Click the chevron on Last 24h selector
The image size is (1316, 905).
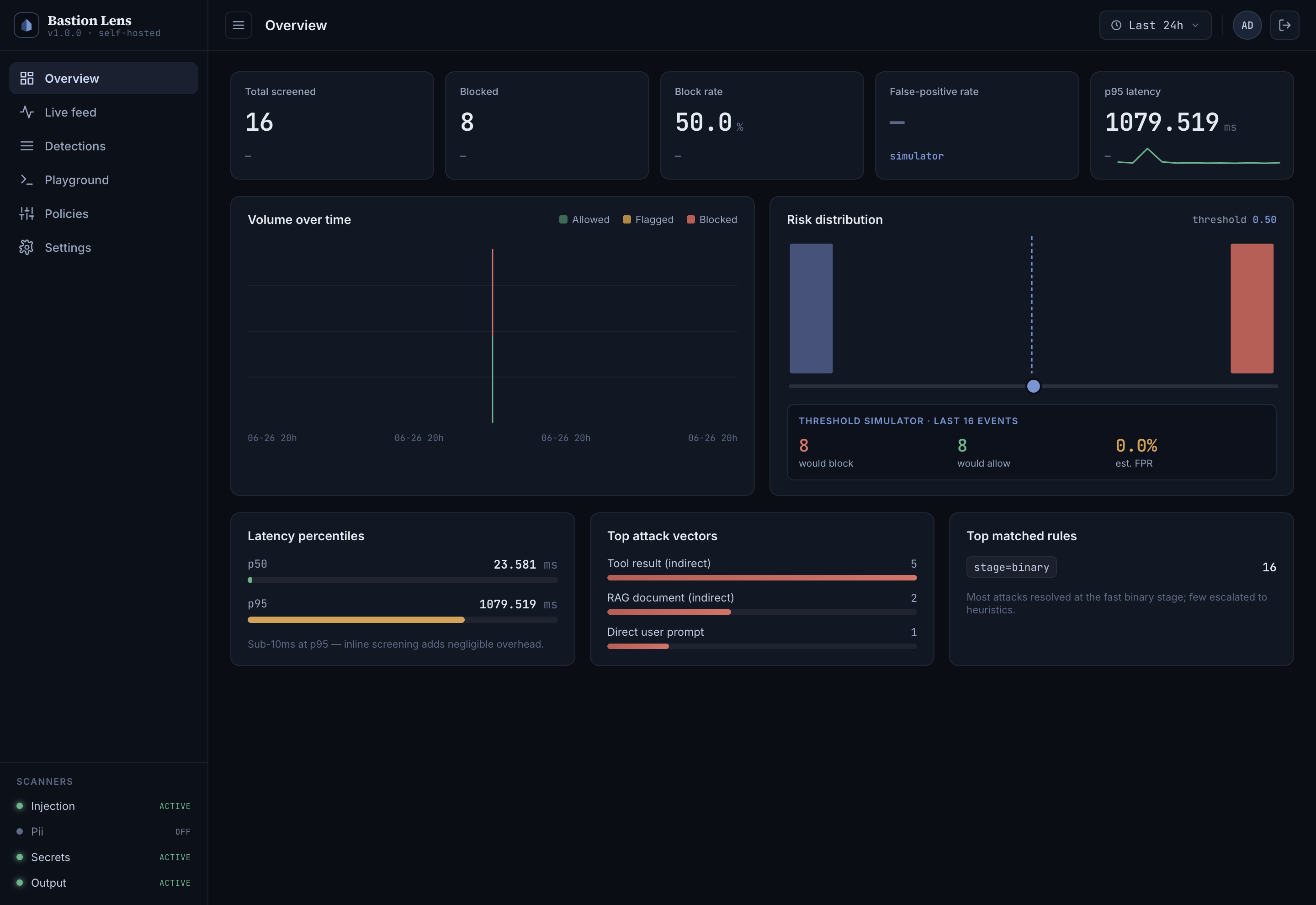pos(1195,25)
